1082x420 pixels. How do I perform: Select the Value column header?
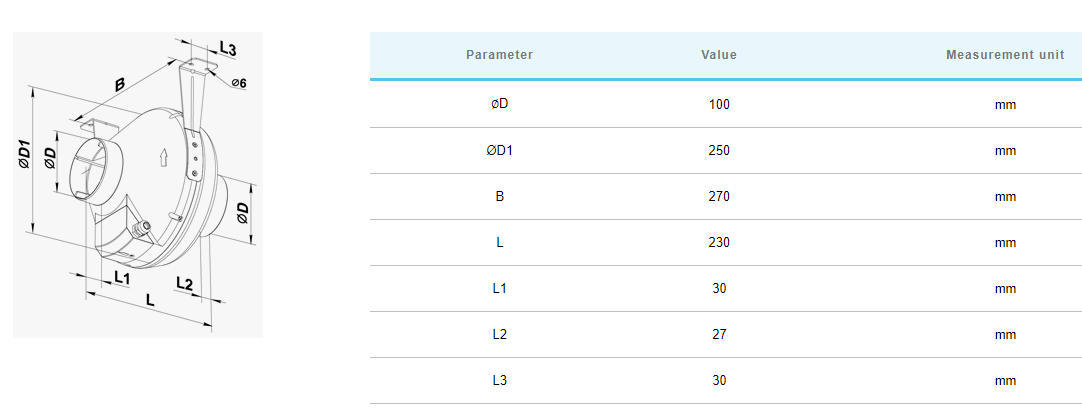tap(719, 55)
